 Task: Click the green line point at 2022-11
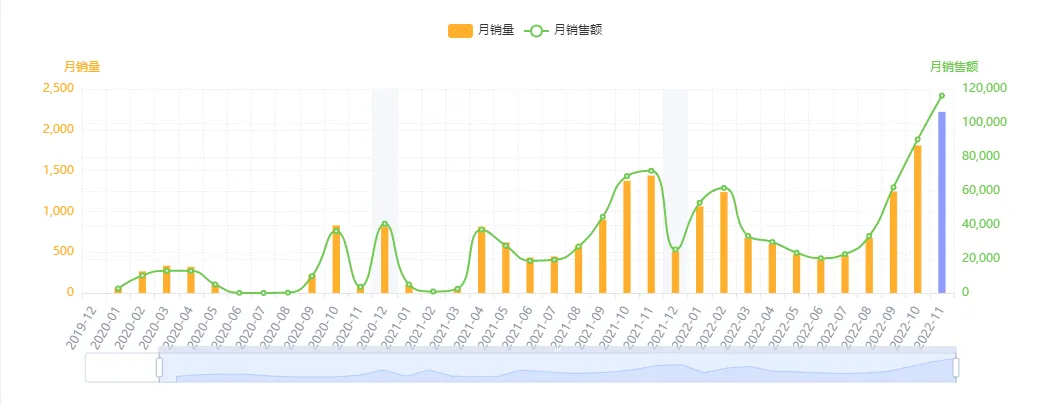coord(941,96)
